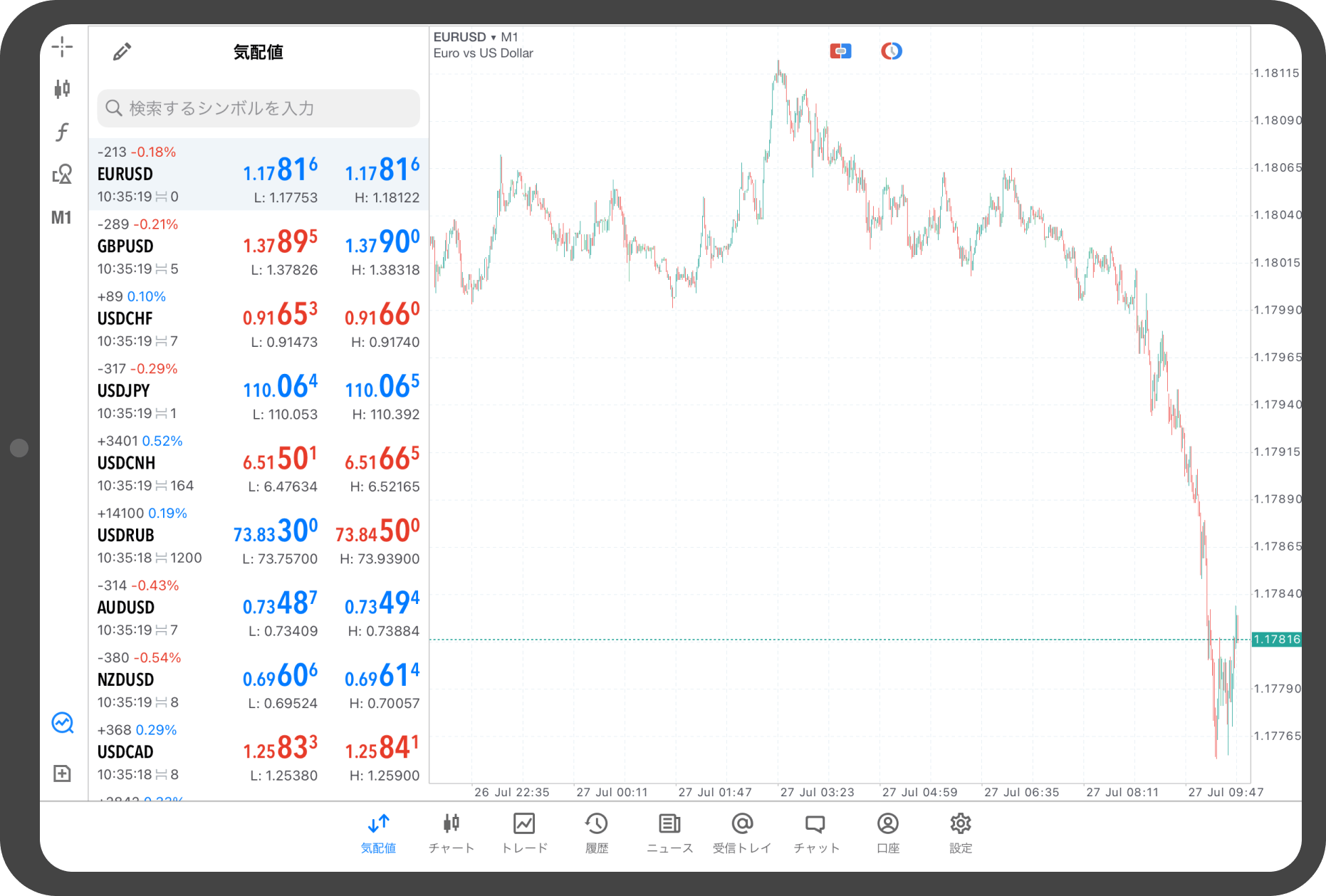Open the トレード tab

524,833
